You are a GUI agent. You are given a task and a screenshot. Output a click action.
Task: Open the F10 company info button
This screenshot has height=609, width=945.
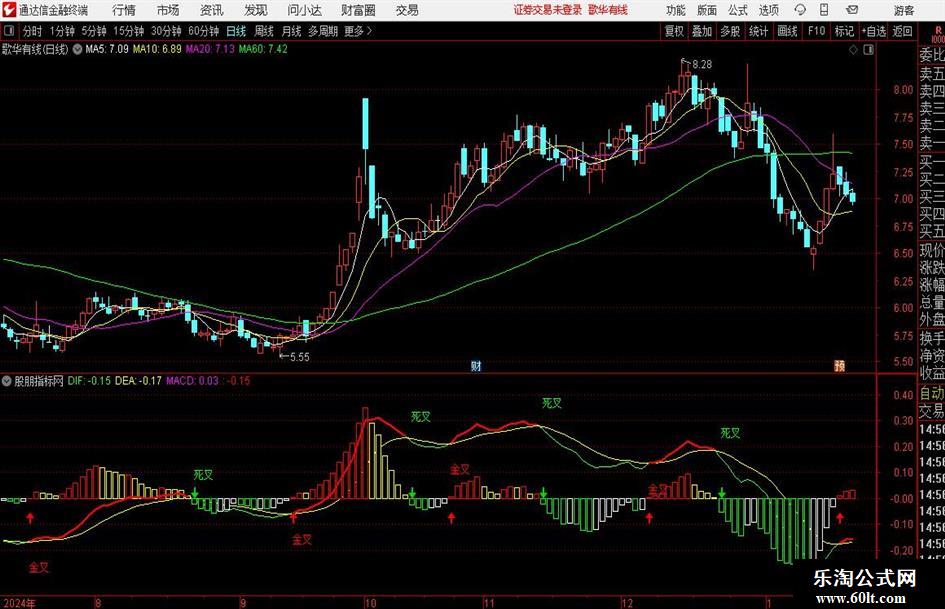[x=817, y=31]
